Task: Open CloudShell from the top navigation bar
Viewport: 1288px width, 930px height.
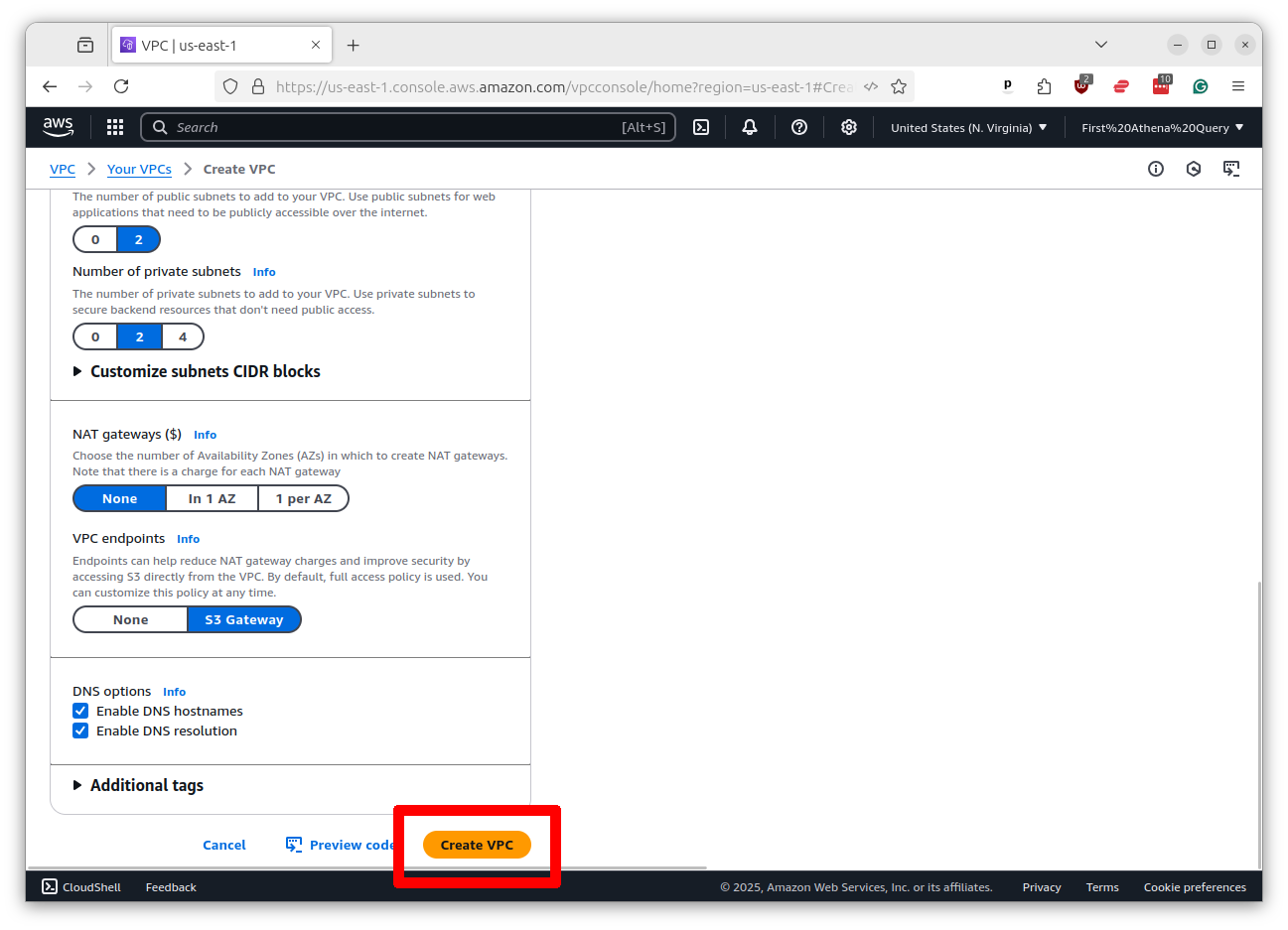Action: [x=79, y=886]
